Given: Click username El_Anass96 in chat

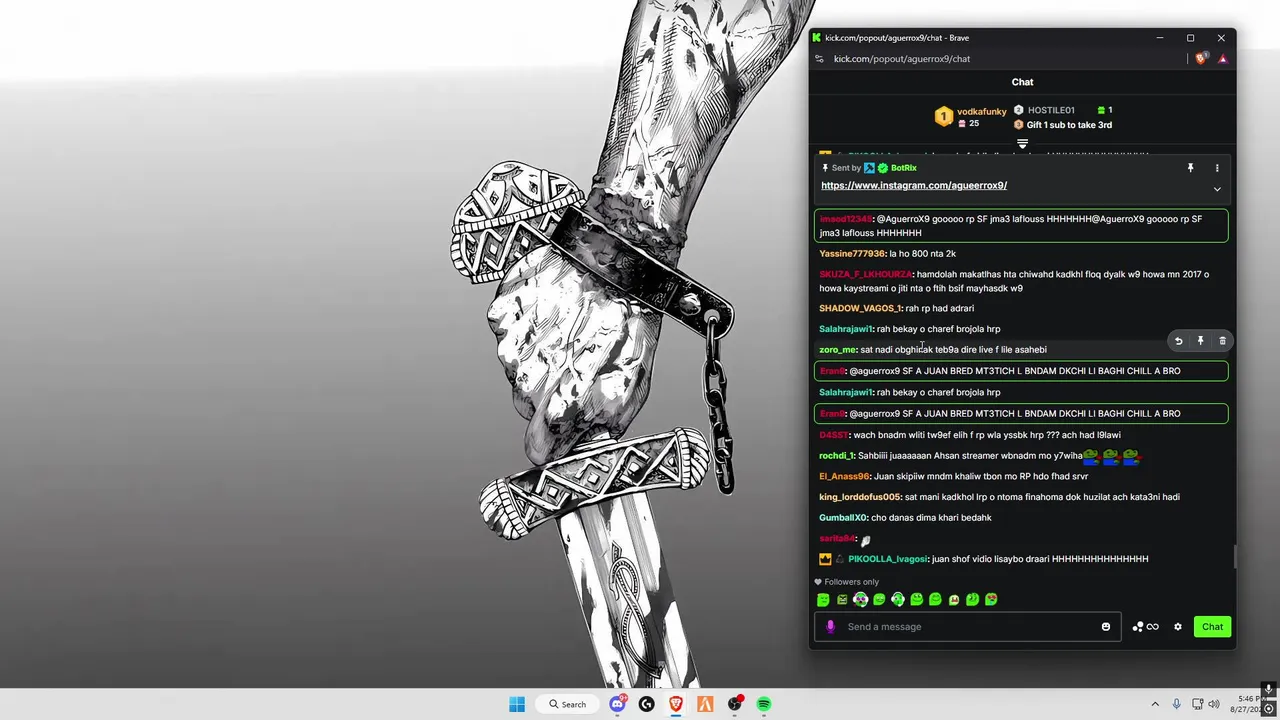Looking at the screenshot, I should click(x=844, y=477).
